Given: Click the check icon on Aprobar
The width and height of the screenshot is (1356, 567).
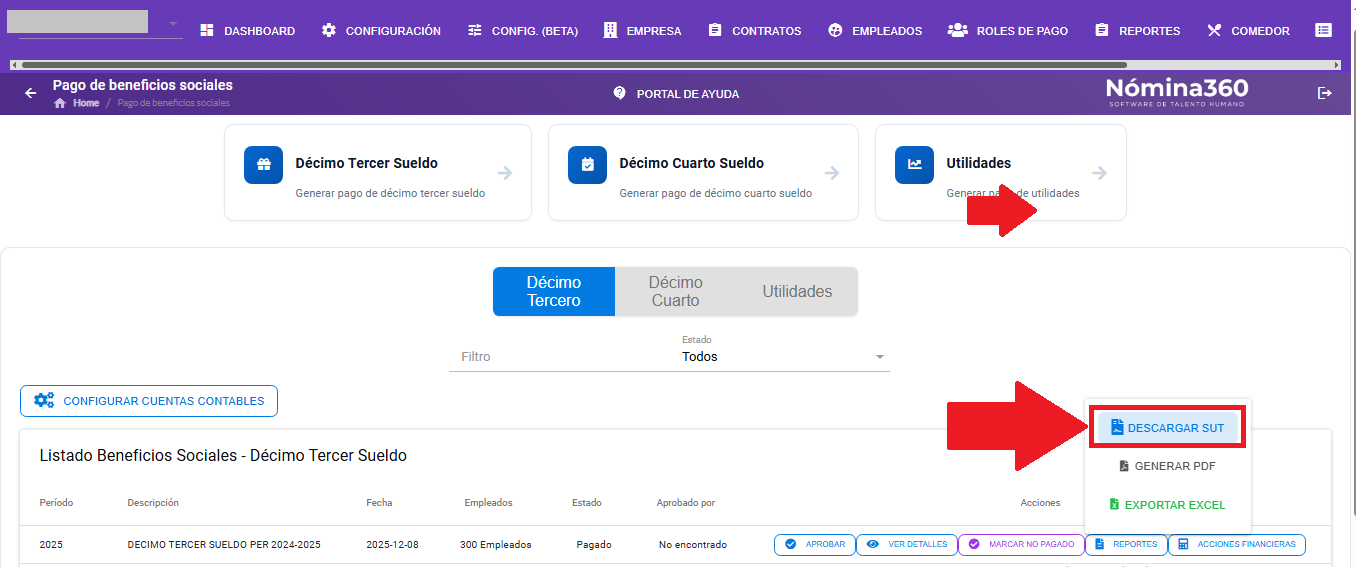Looking at the screenshot, I should click(x=791, y=545).
